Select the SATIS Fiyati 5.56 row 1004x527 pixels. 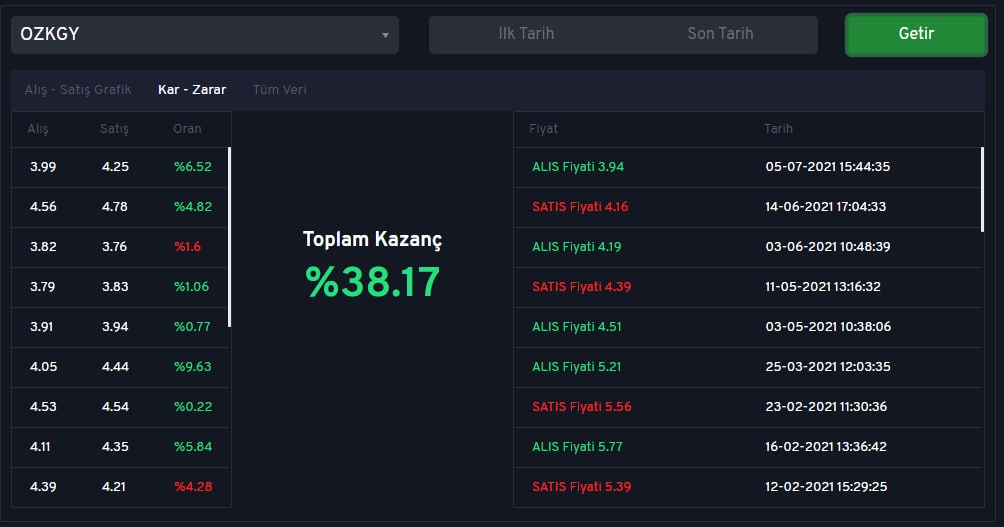(747, 407)
